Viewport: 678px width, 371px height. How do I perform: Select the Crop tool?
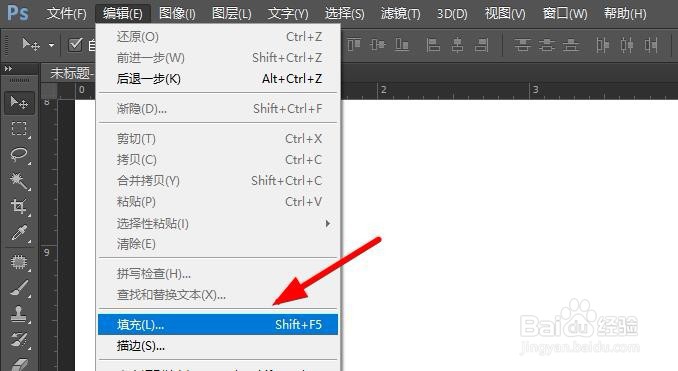tap(19, 206)
